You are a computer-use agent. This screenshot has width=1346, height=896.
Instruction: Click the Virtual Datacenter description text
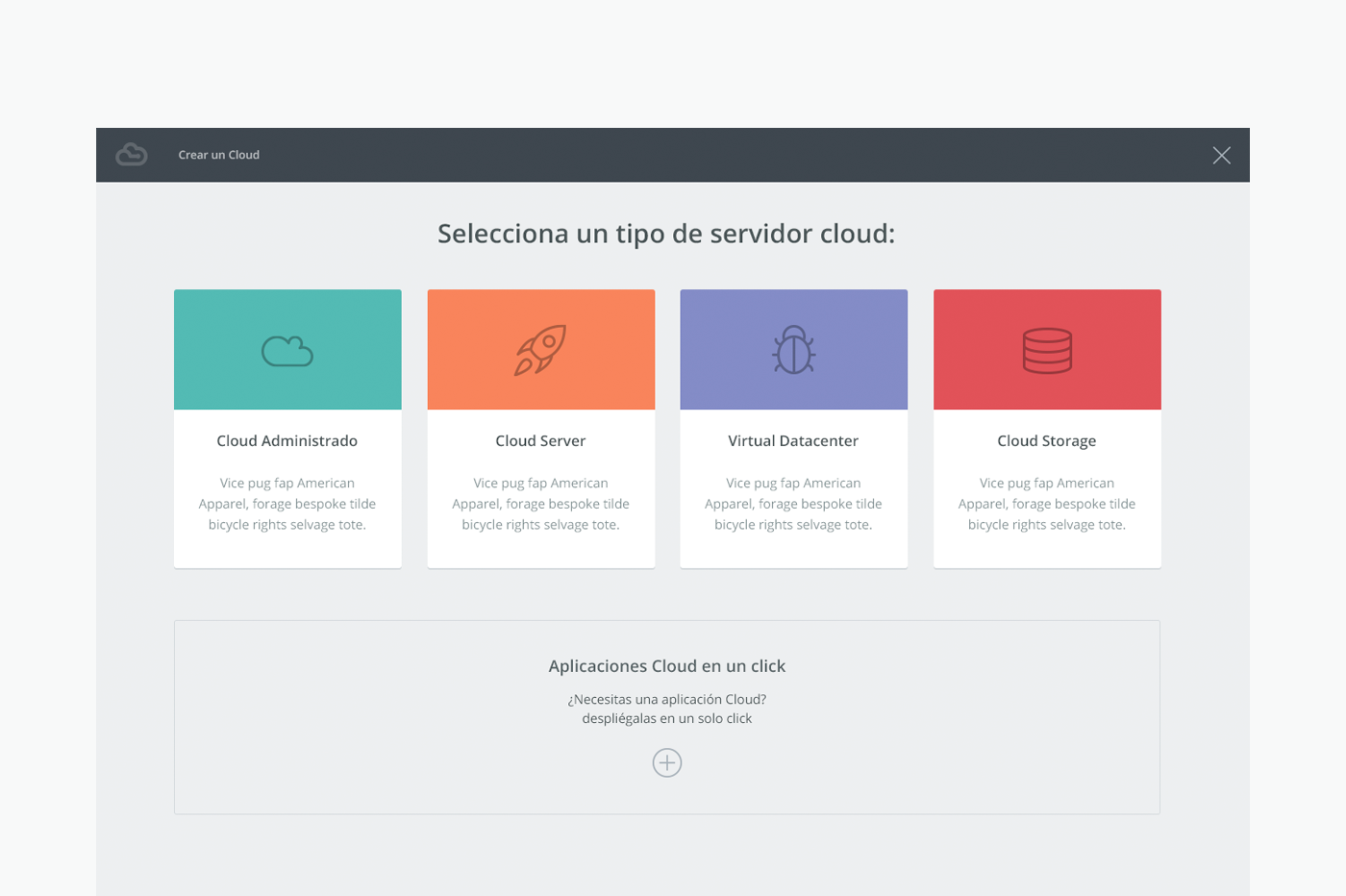tap(793, 504)
